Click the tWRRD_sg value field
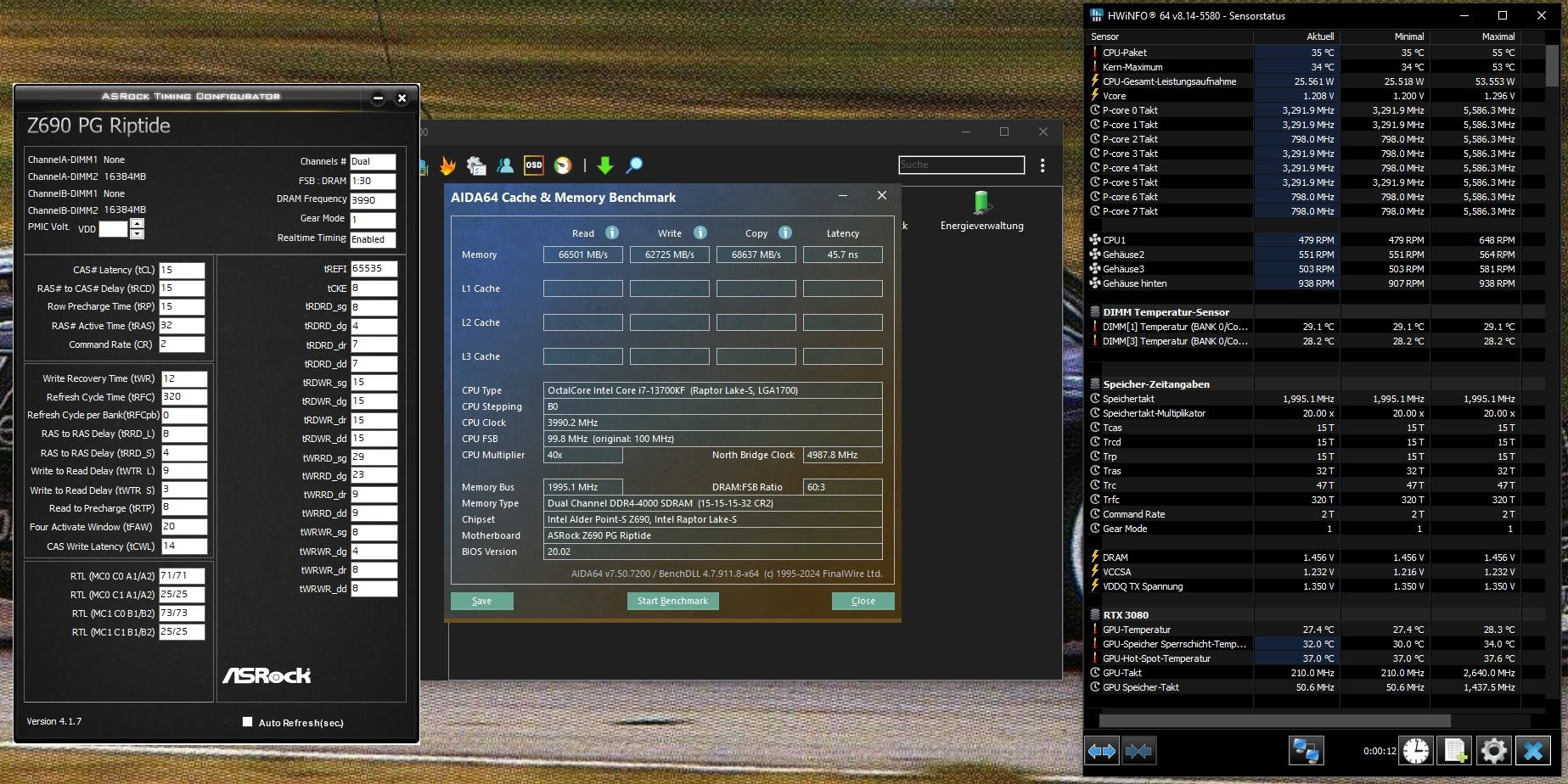The height and width of the screenshot is (784, 1568). coord(374,457)
